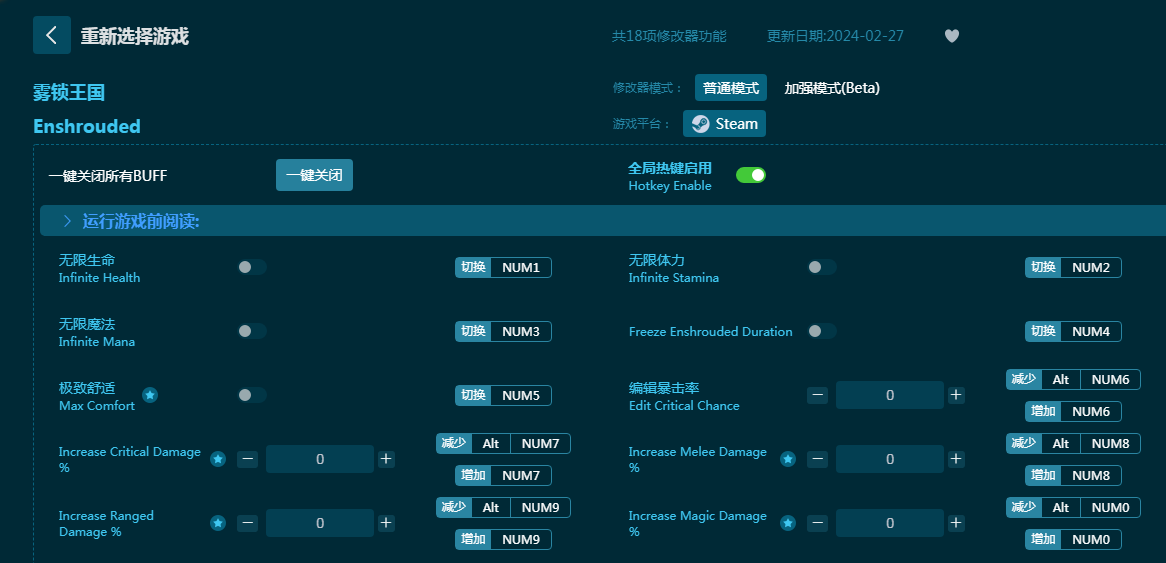Switch to 加强模式(Beta) mode
Screen dimensions: 1166x563
pyautogui.click(x=832, y=88)
